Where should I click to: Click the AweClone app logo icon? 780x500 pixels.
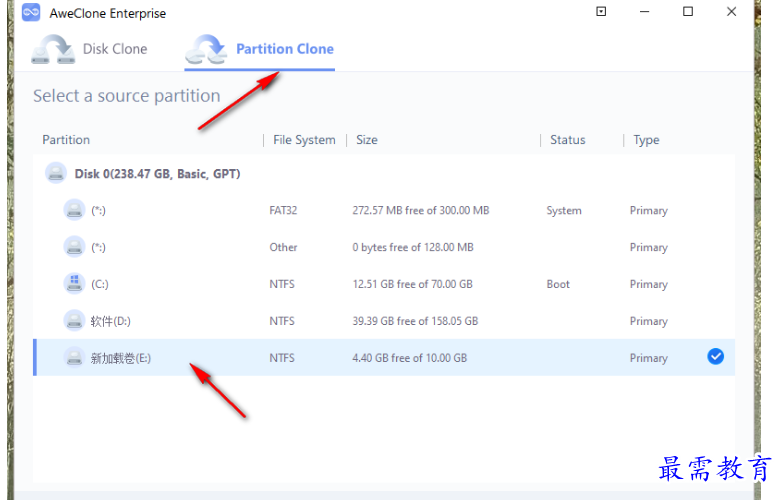31,12
